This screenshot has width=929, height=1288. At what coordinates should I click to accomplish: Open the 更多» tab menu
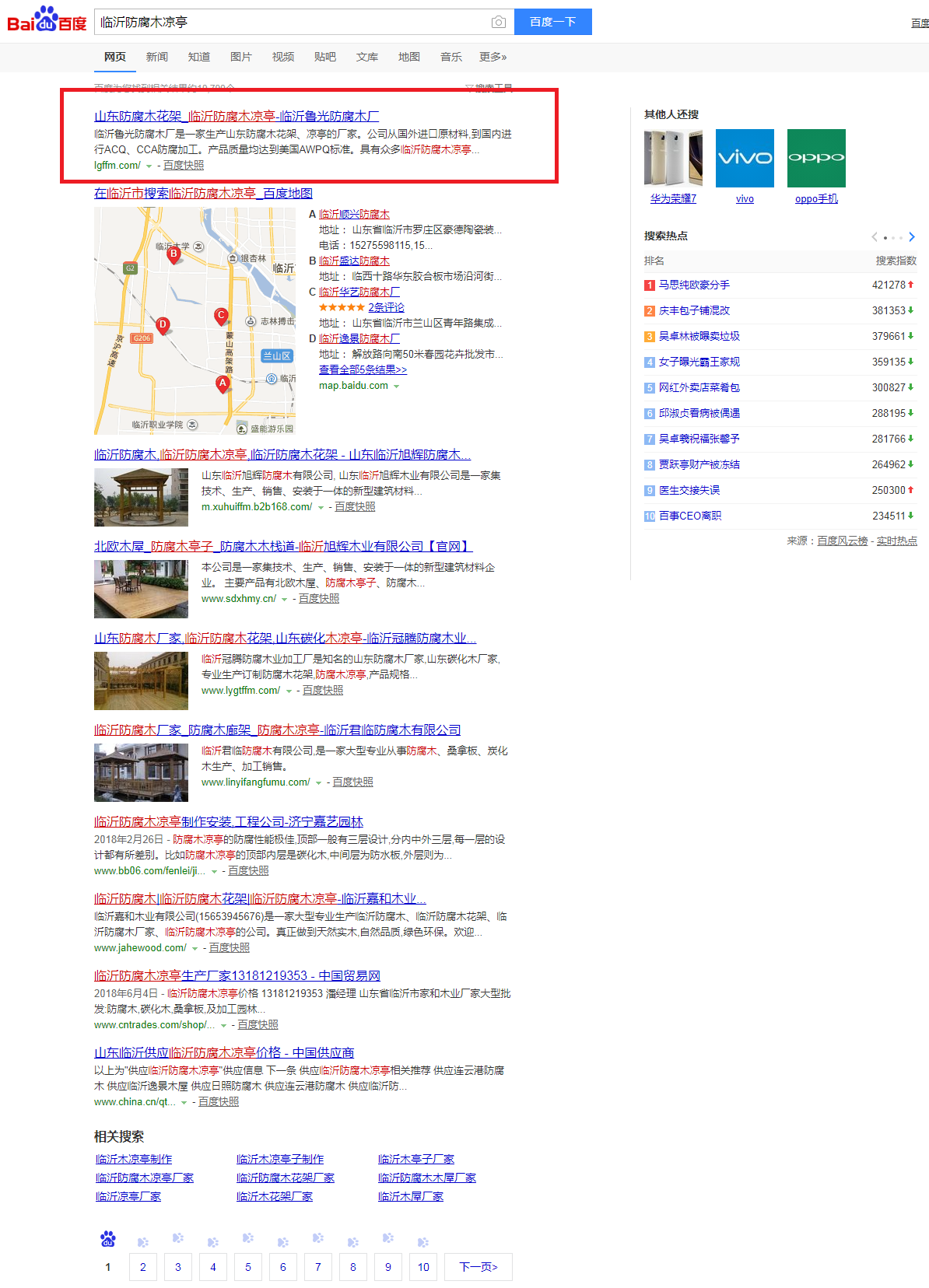tap(493, 57)
